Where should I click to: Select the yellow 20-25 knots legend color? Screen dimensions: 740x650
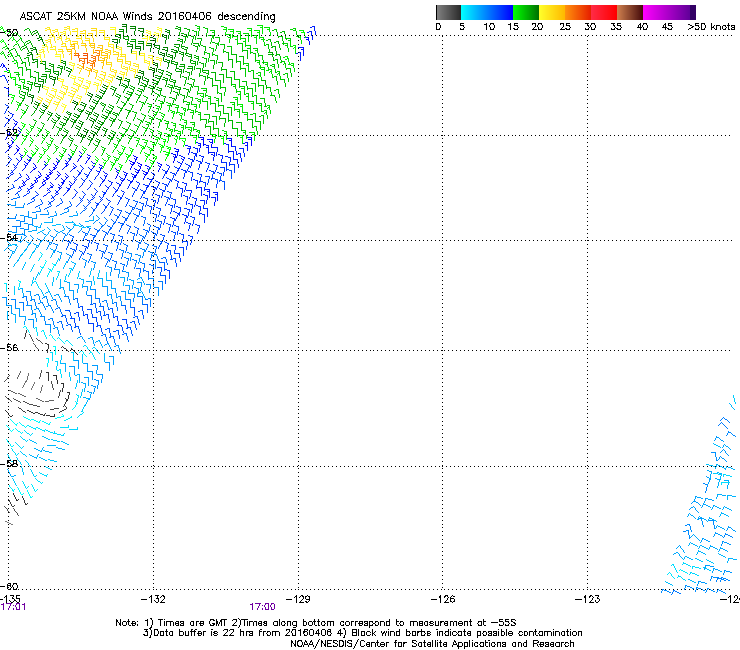(552, 12)
